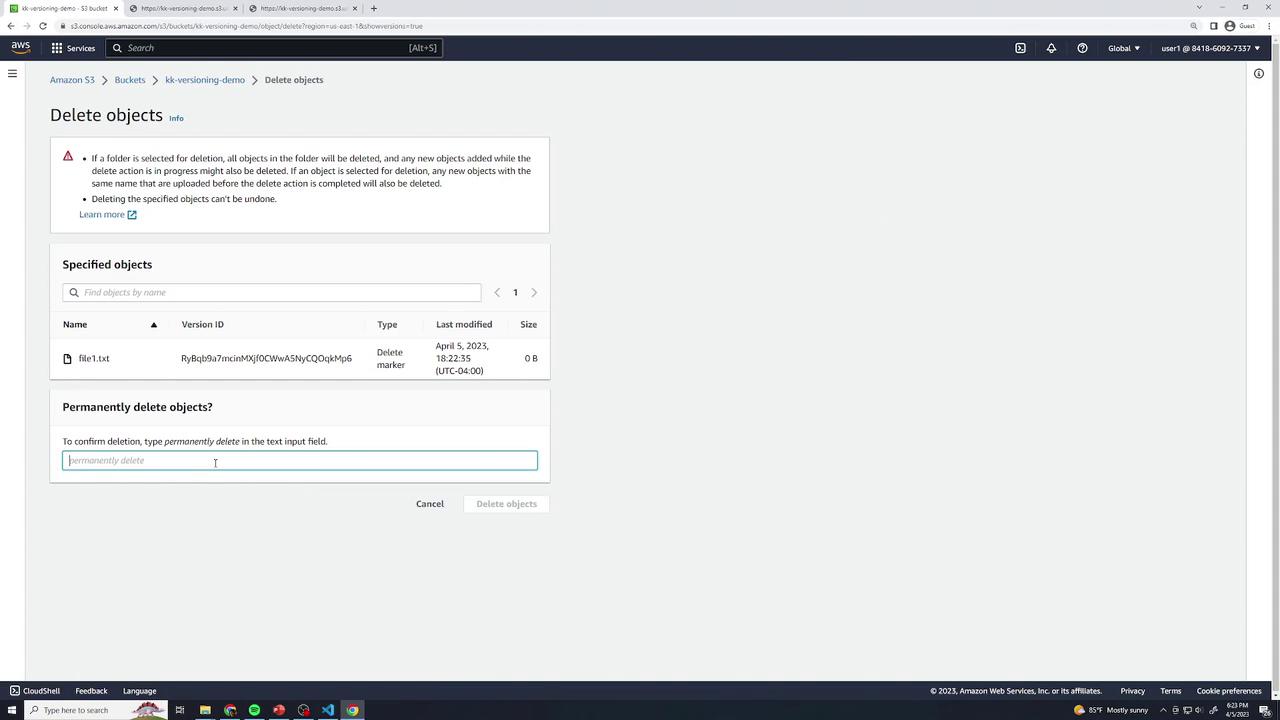This screenshot has height=720, width=1280.
Task: Reload the page with the refresh icon
Action: 43,26
